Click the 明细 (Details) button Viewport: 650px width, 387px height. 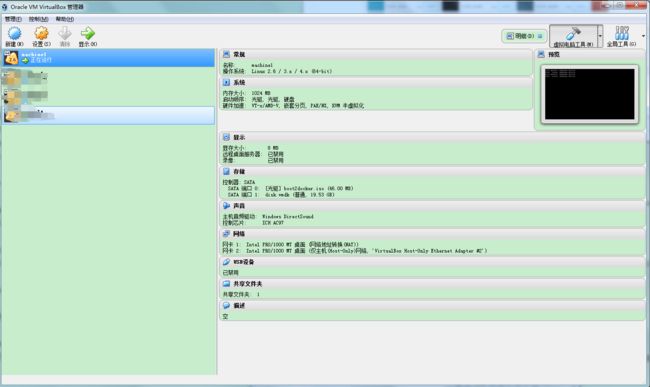point(524,36)
